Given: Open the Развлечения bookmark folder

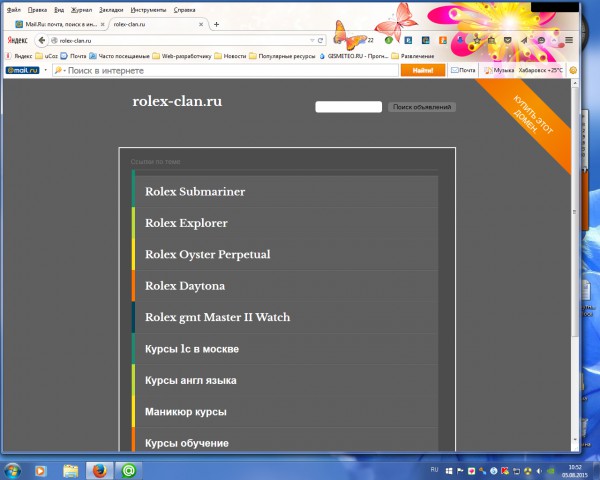Looking at the screenshot, I should click(x=412, y=56).
